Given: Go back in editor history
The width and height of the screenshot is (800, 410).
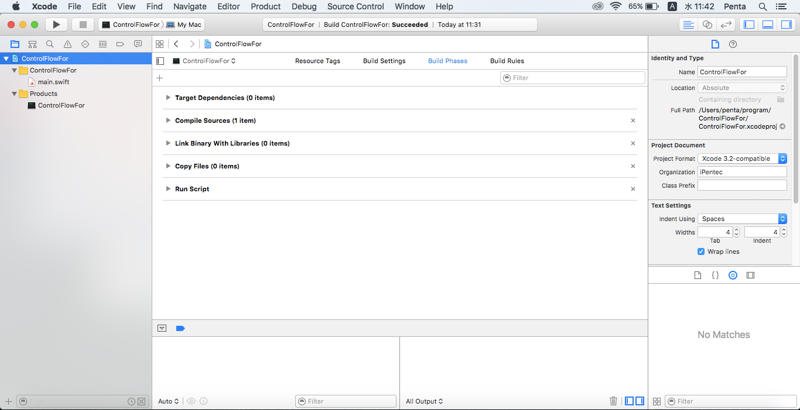Looking at the screenshot, I should [x=176, y=44].
